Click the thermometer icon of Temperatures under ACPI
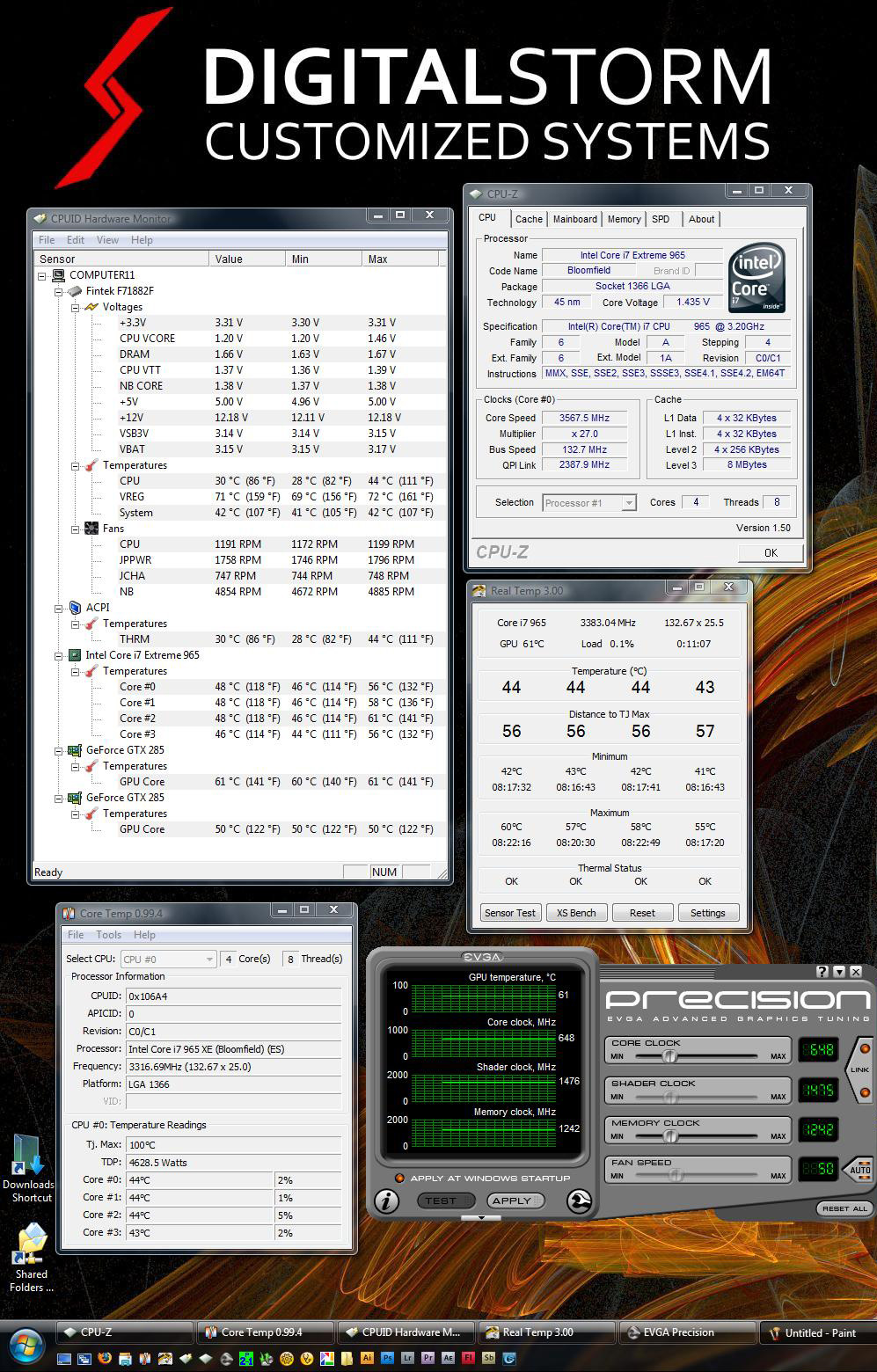Screen dimensions: 877x1372 point(91,623)
